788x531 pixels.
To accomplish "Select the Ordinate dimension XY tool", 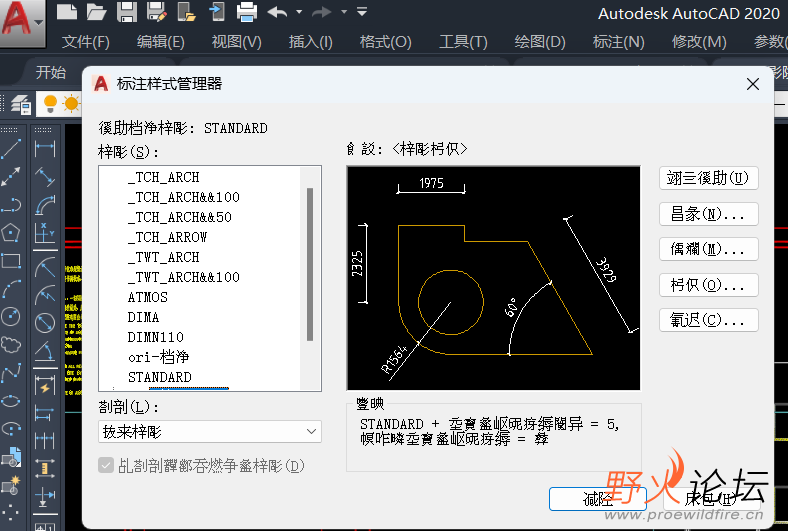I will tap(45, 233).
